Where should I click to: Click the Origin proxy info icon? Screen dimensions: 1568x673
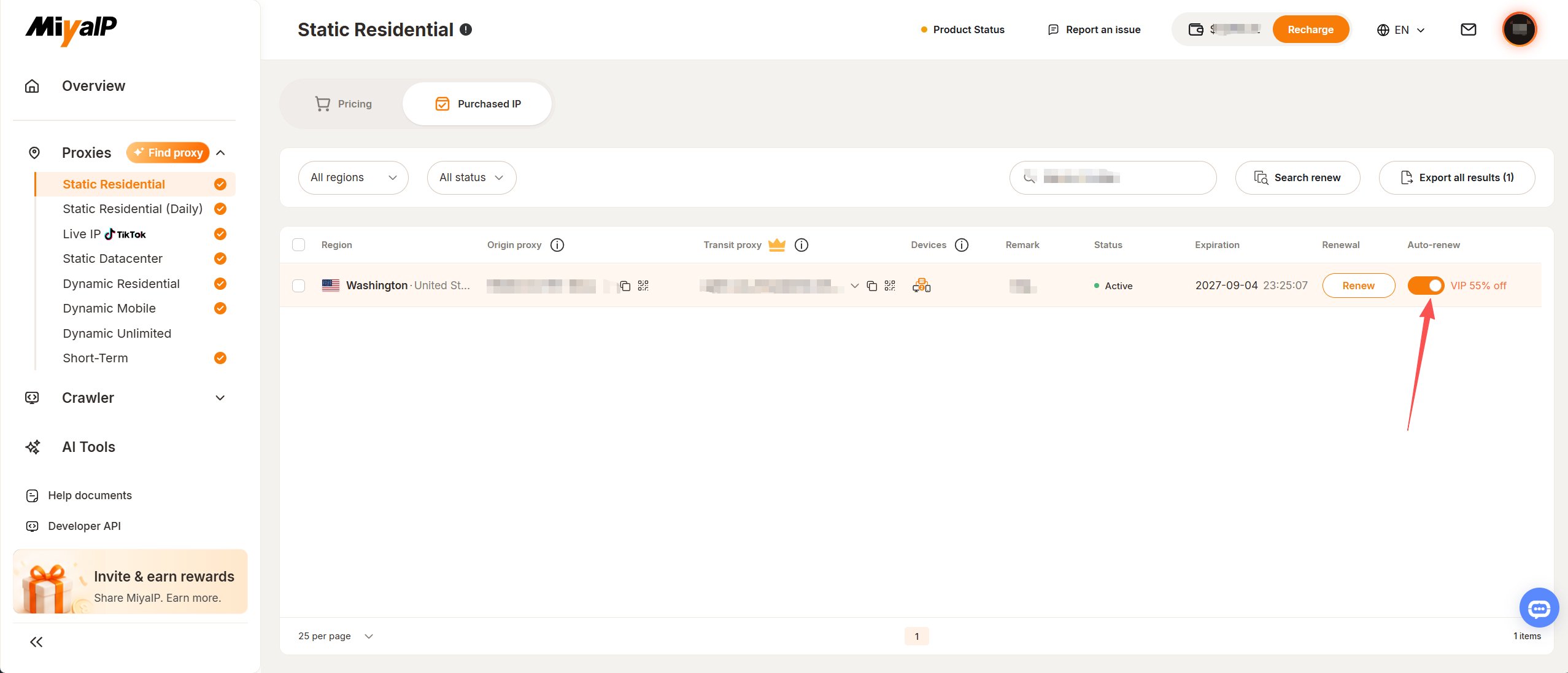pos(557,245)
